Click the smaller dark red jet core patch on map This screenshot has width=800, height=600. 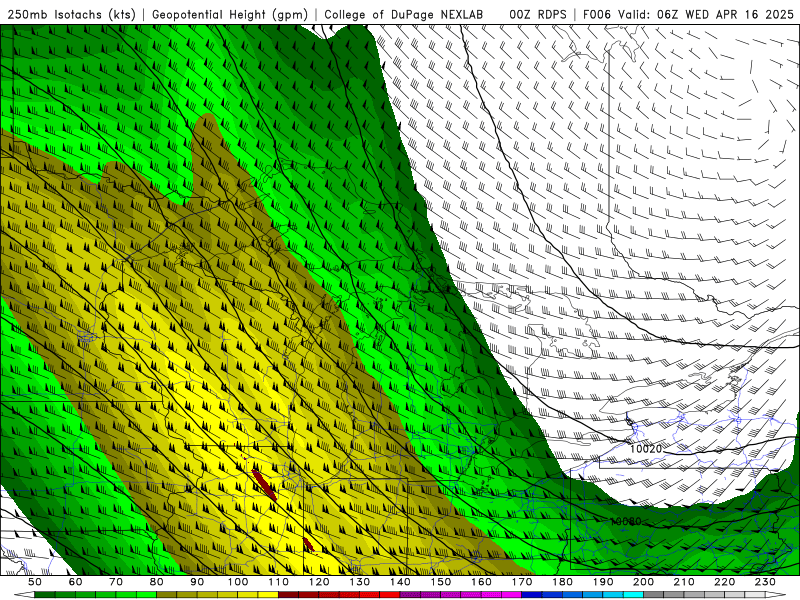308,544
